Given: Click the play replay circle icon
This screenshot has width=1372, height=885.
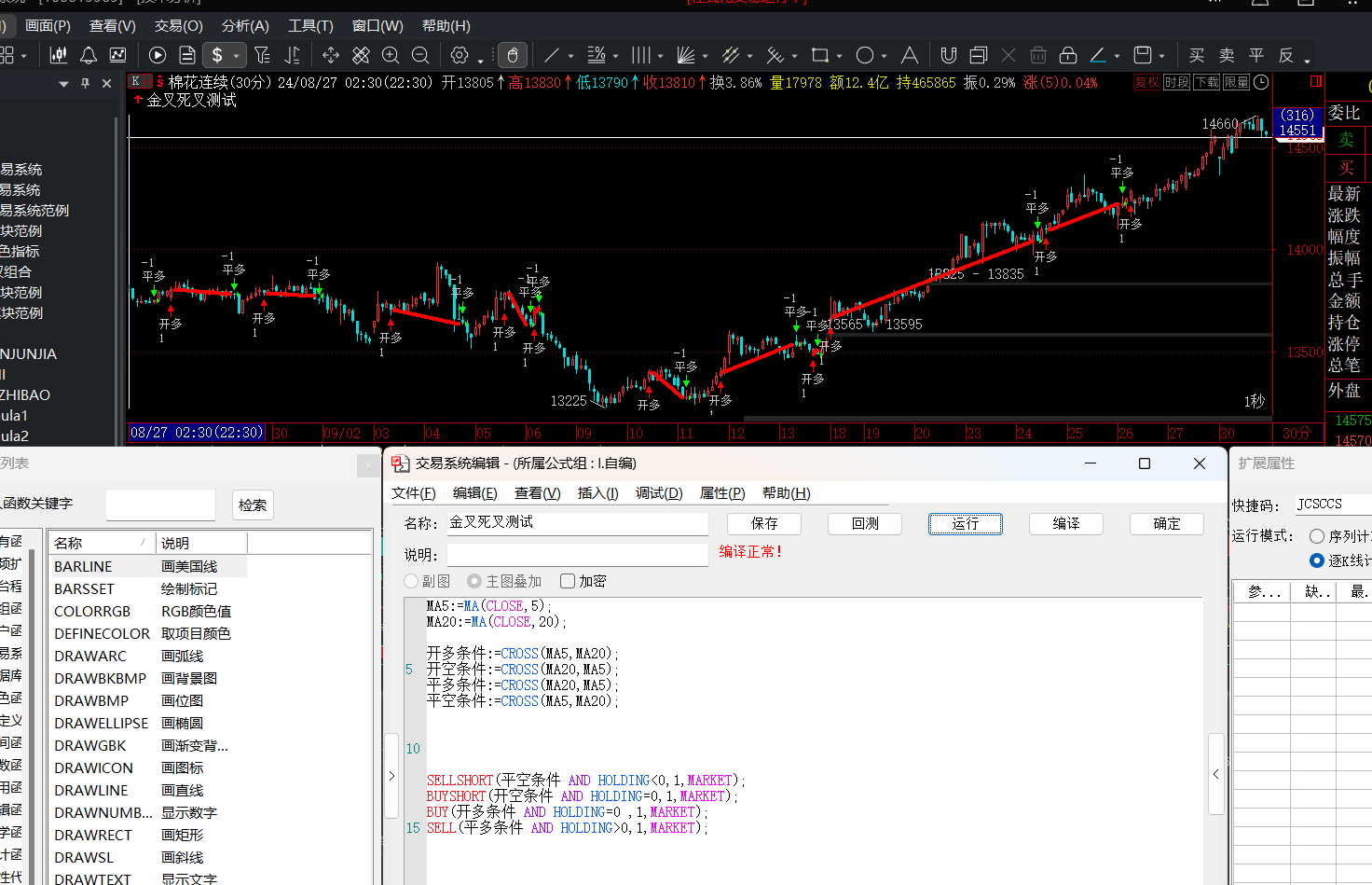Looking at the screenshot, I should [158, 55].
